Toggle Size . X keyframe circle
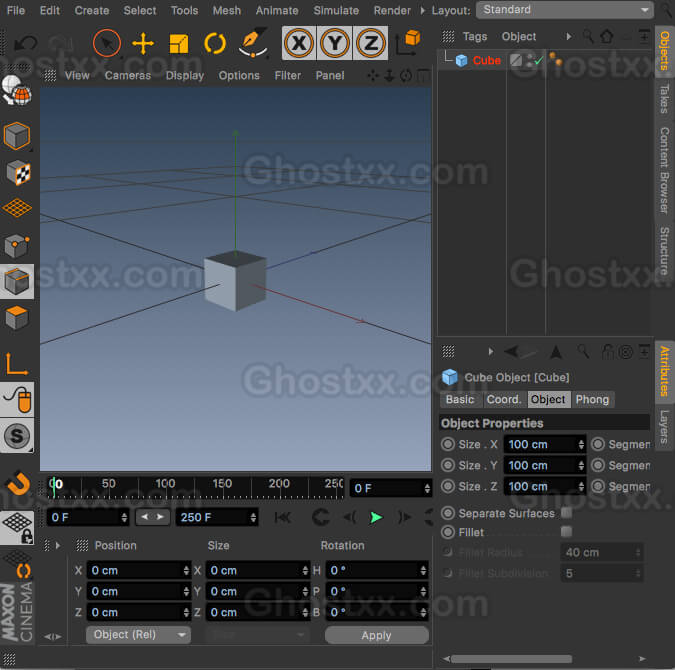Screen dimensions: 675x670 point(448,444)
